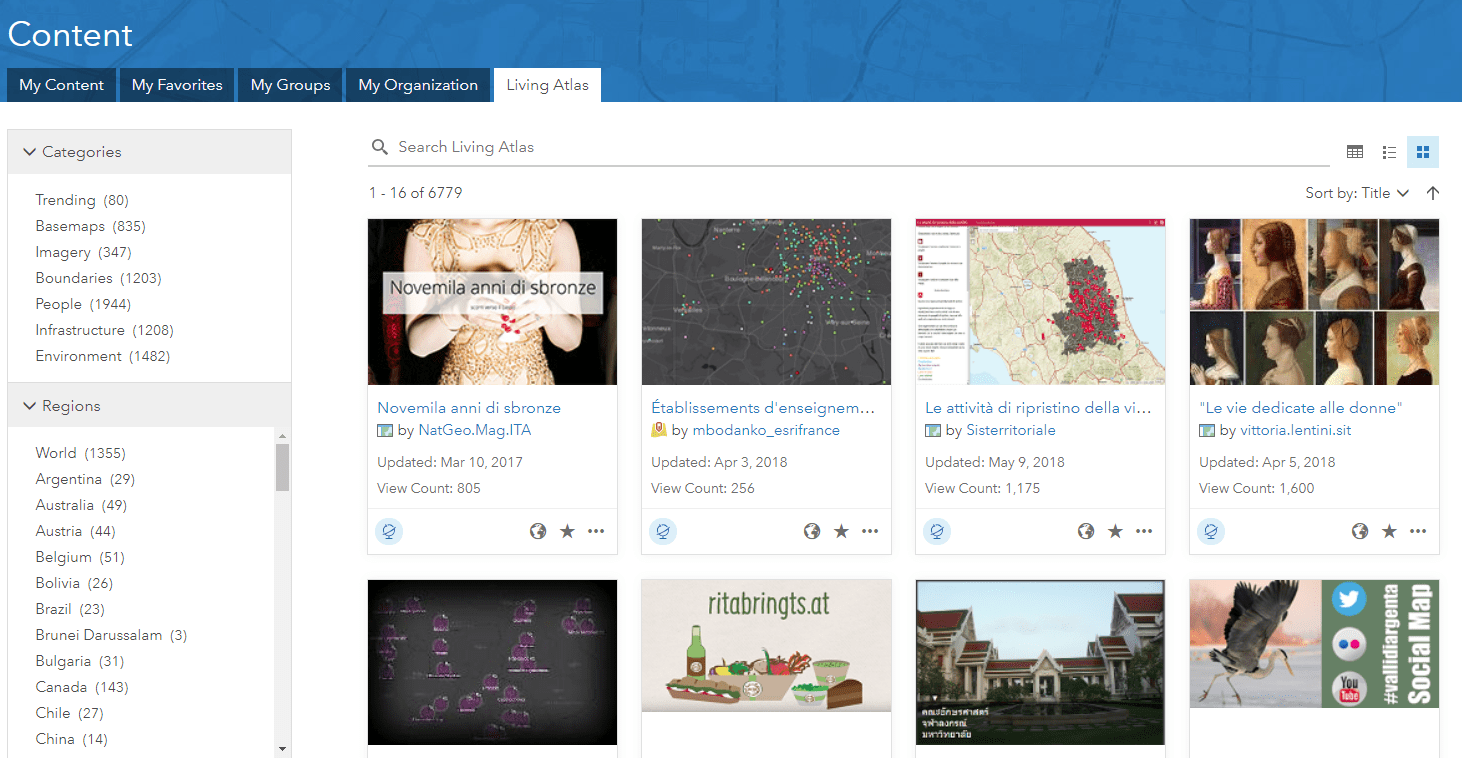Screen dimensions: 1462x758
Task: Open more options for Le attività di ripristino card
Action: pos(1144,531)
